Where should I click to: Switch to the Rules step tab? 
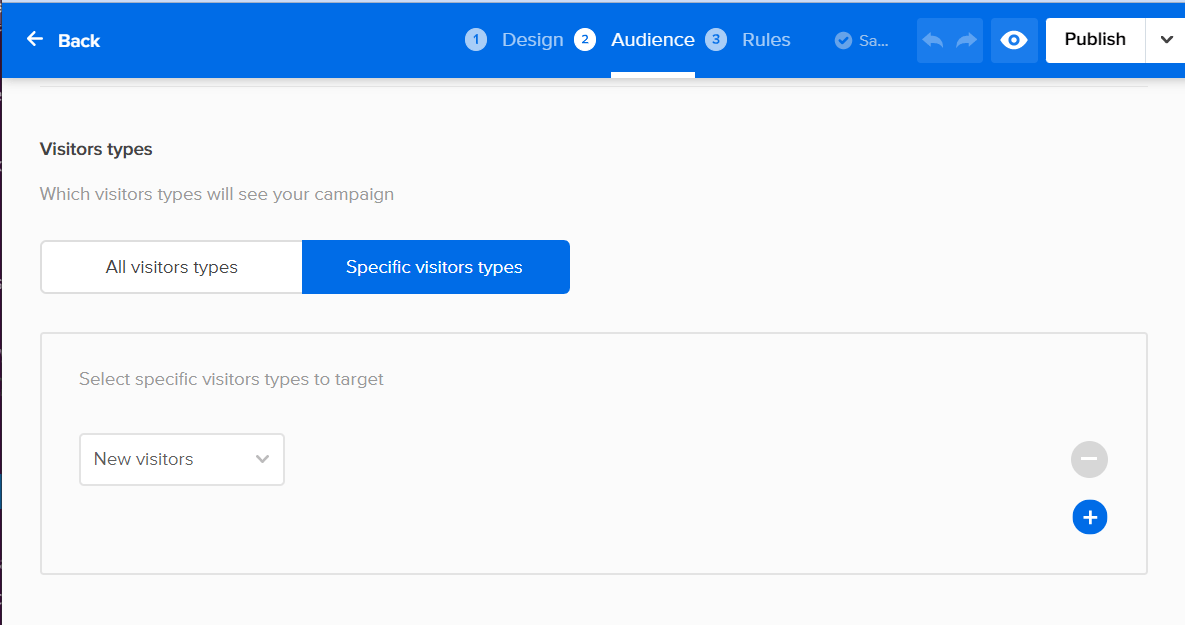(766, 40)
